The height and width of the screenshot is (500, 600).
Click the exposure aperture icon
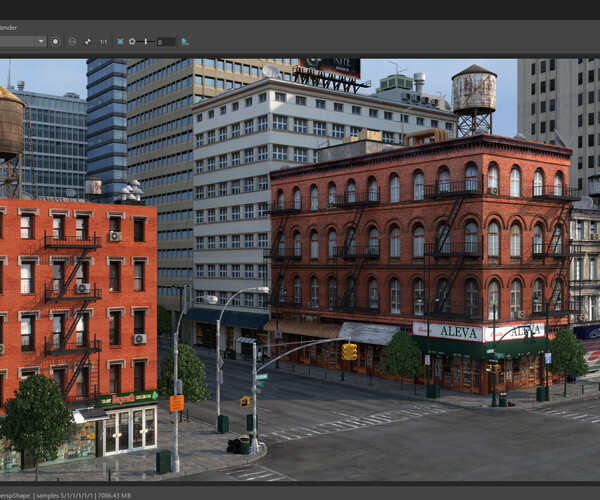132,41
